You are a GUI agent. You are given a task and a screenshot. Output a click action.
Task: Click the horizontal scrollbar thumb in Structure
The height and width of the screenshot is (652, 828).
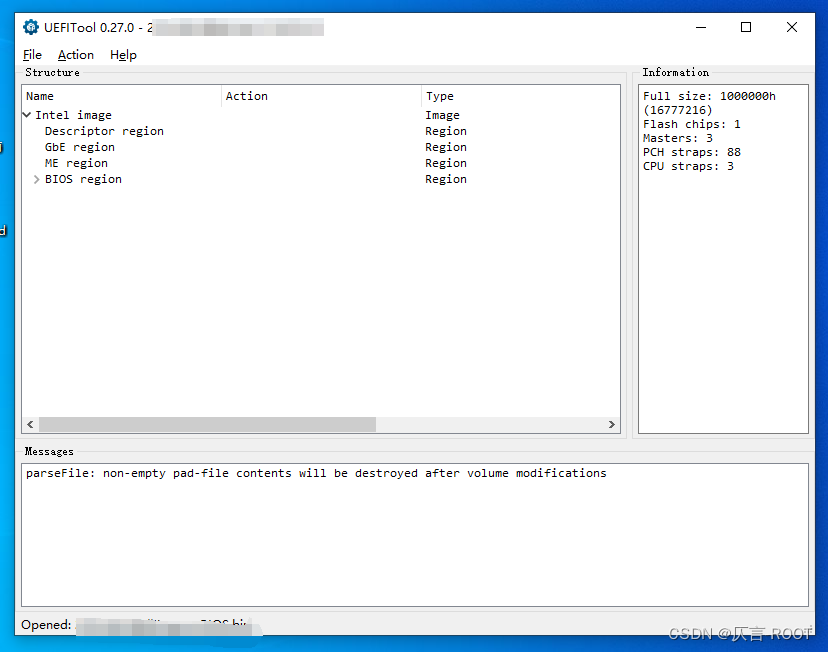pyautogui.click(x=208, y=424)
